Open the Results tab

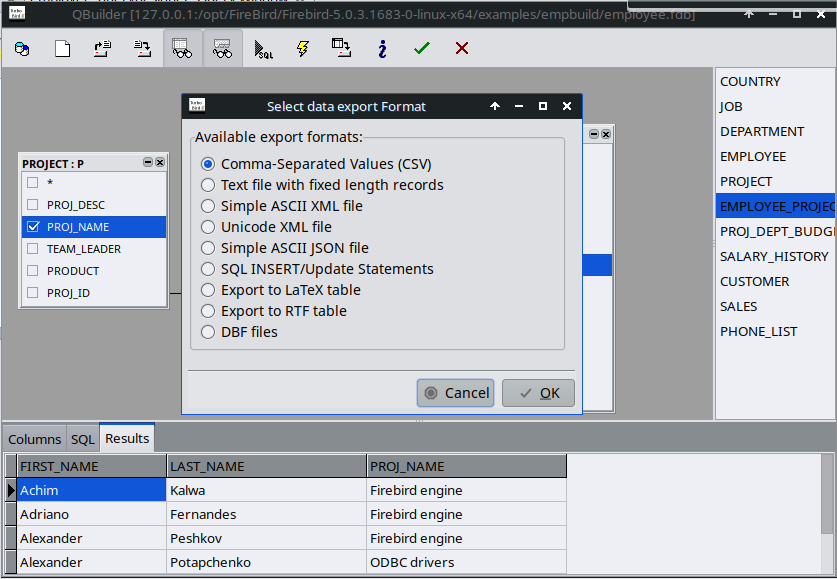click(127, 438)
